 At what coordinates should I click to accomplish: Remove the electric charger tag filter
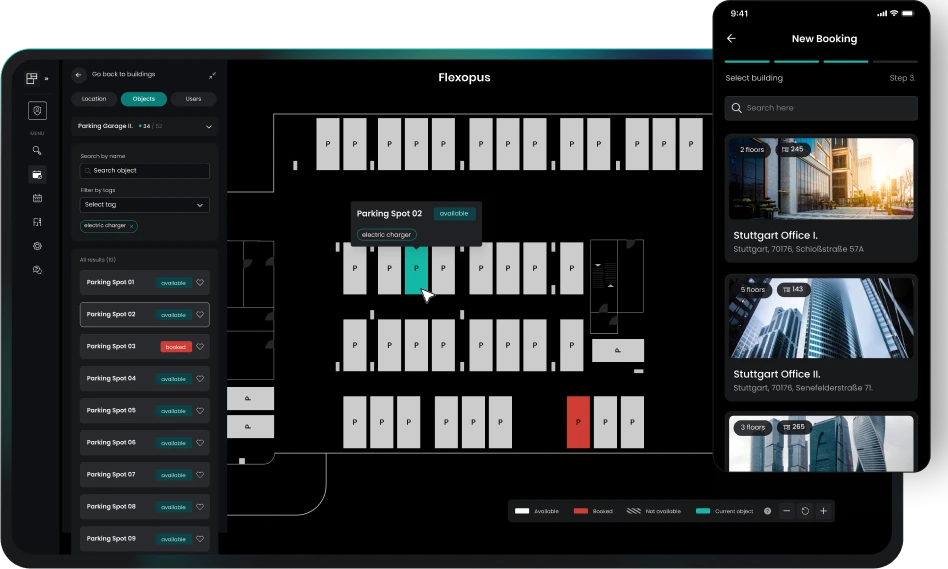[x=131, y=226]
